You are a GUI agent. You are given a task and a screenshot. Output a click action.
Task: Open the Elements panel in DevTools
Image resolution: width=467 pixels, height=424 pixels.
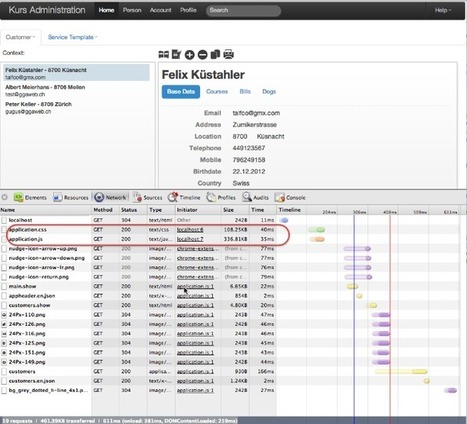pos(30,197)
